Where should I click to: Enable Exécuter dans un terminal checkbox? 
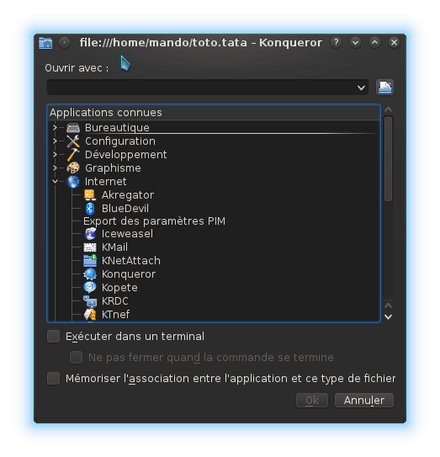53,336
